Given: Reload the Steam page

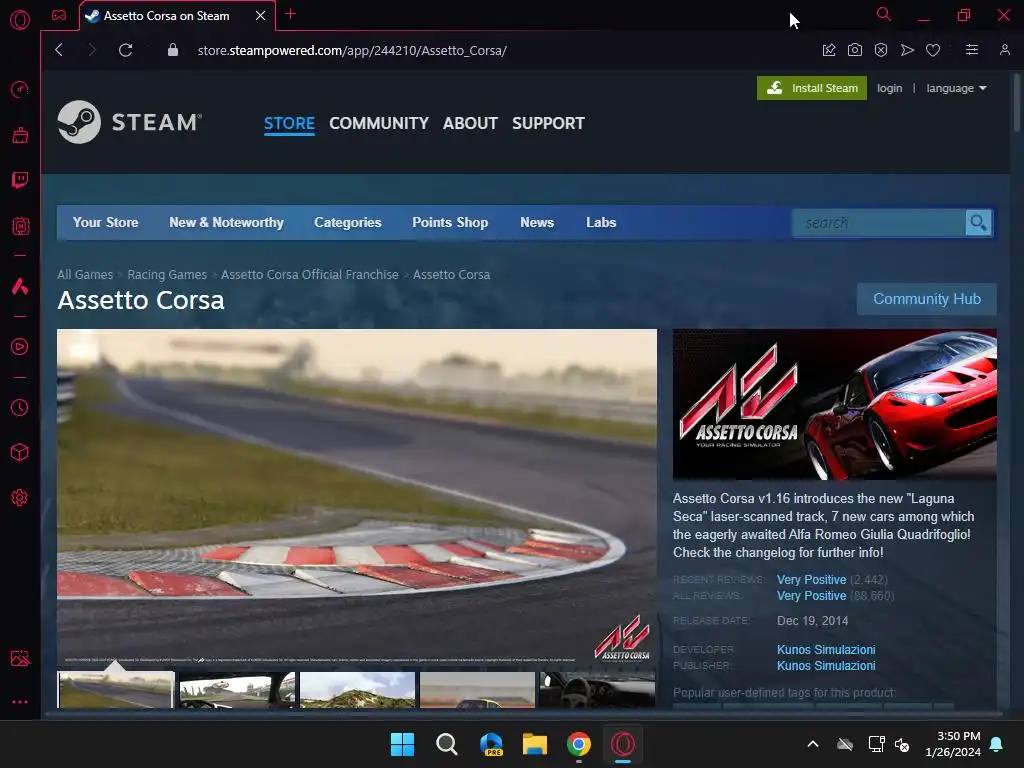Looking at the screenshot, I should pos(125,50).
